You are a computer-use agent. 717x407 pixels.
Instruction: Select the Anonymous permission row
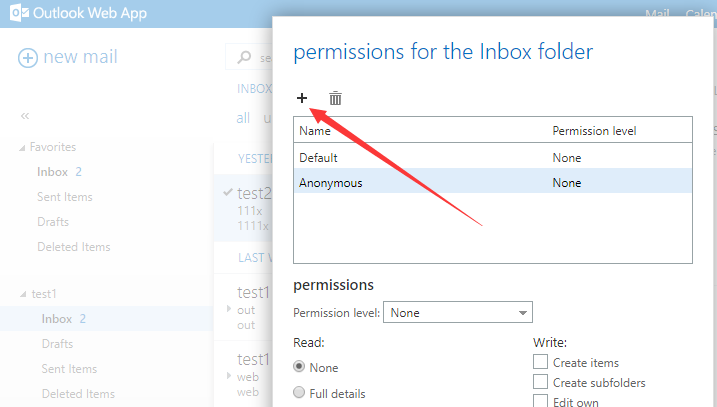[x=493, y=182]
